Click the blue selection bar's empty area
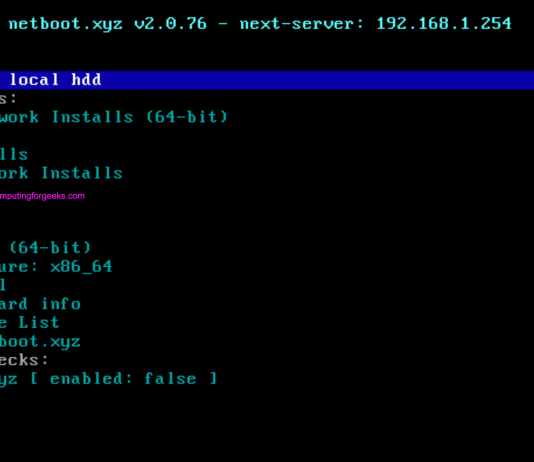The height and width of the screenshot is (462, 534). pyautogui.click(x=317, y=80)
